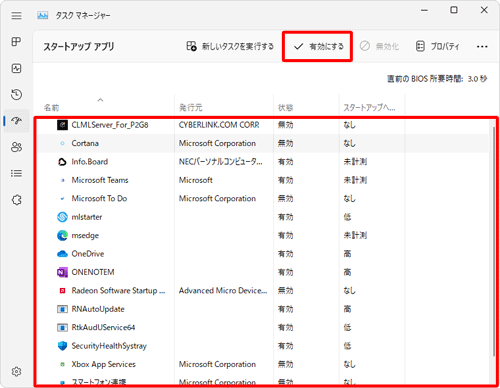Select ONENOTEM row name
Image resolution: width=500 pixels, height=388 pixels.
(93, 272)
